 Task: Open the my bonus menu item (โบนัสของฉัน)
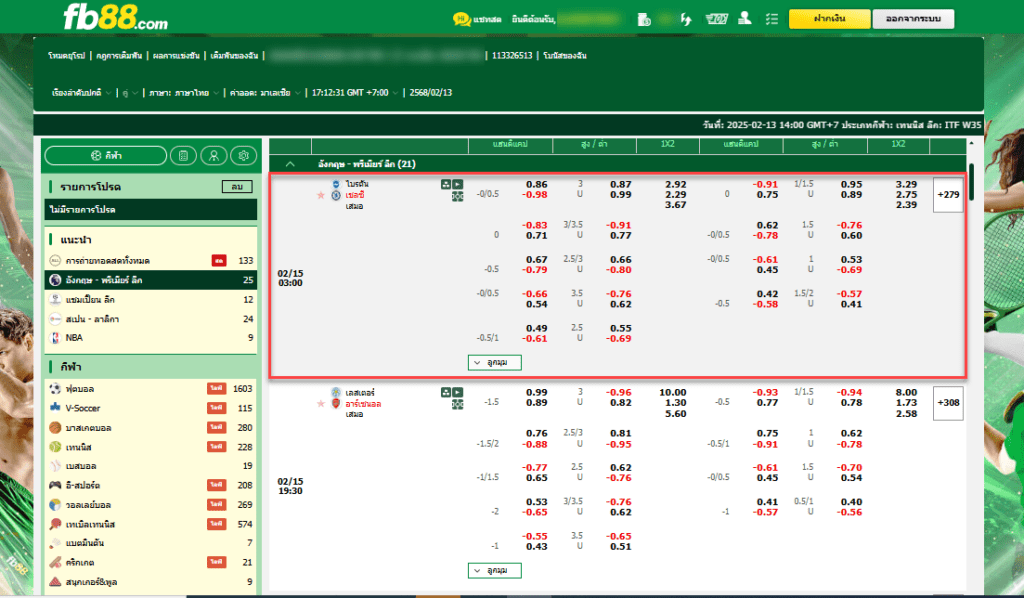click(x=565, y=56)
